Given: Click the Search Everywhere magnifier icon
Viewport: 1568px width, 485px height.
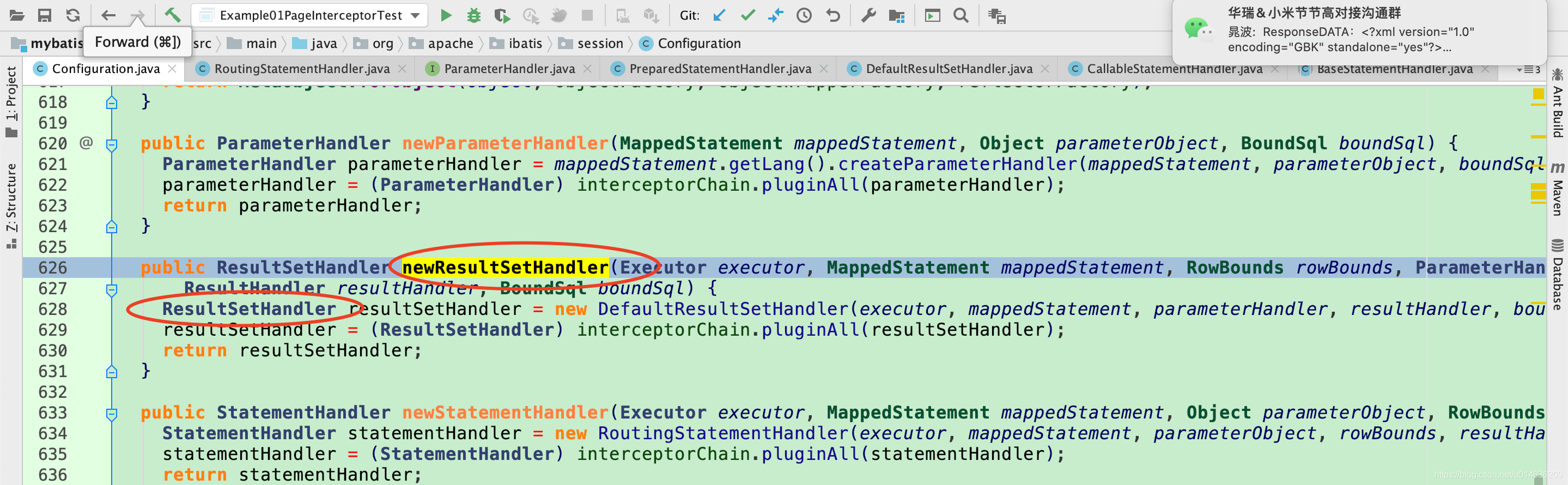Looking at the screenshot, I should coord(961,15).
